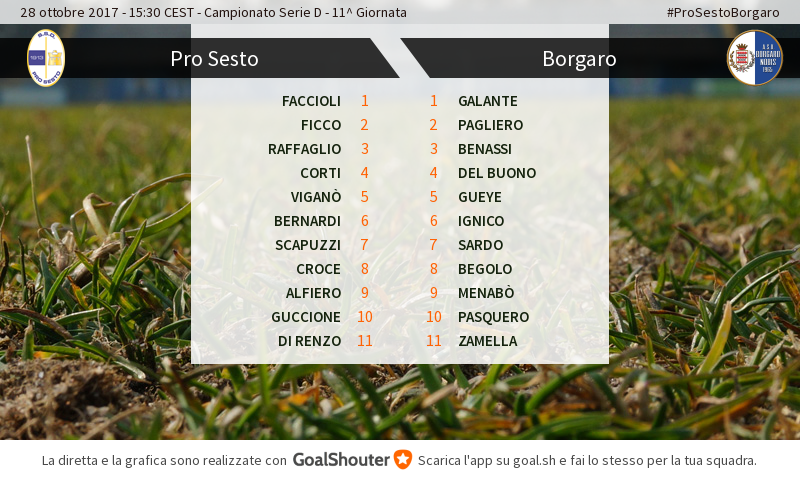Select Borgaro player GALANTE

[x=488, y=101]
